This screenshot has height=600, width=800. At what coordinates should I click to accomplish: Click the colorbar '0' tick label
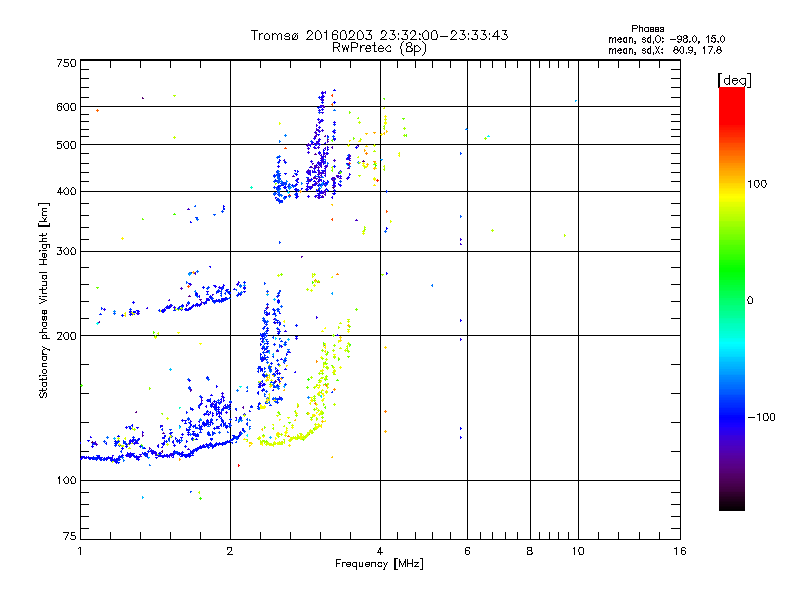pyautogui.click(x=750, y=300)
